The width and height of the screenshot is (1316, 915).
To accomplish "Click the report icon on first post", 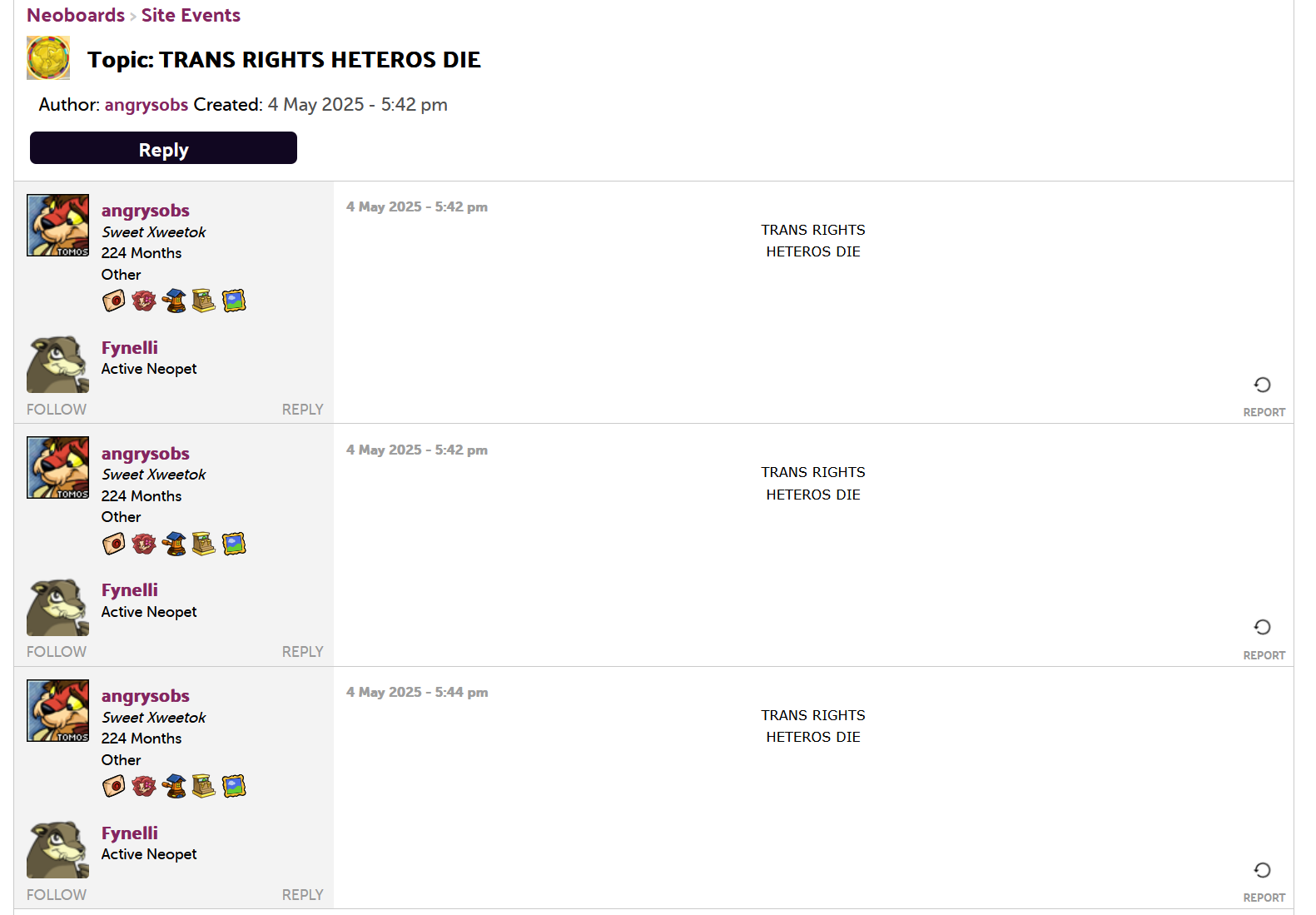I will pyautogui.click(x=1263, y=385).
